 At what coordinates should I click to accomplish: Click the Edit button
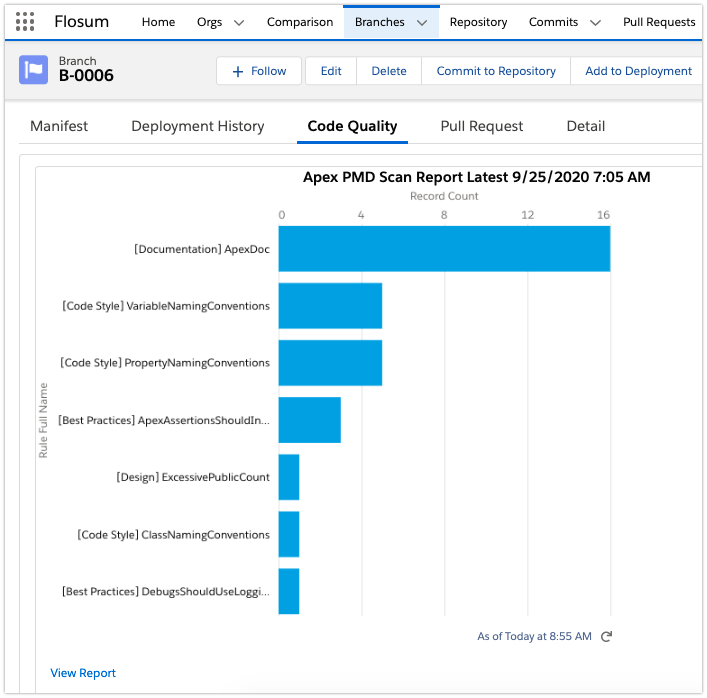tap(331, 71)
